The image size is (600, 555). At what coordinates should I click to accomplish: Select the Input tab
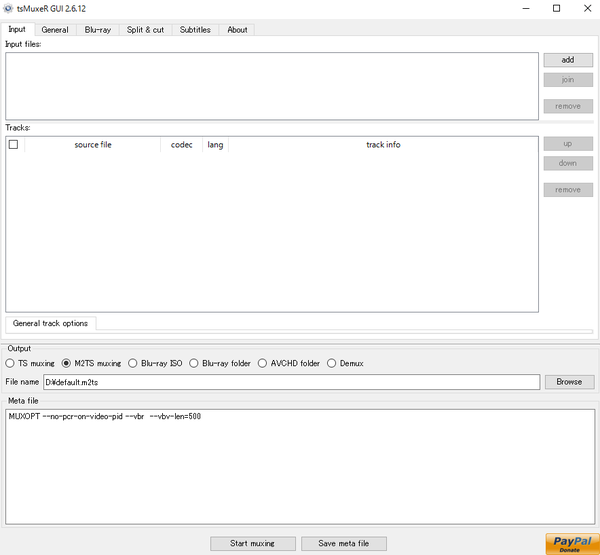[17, 29]
